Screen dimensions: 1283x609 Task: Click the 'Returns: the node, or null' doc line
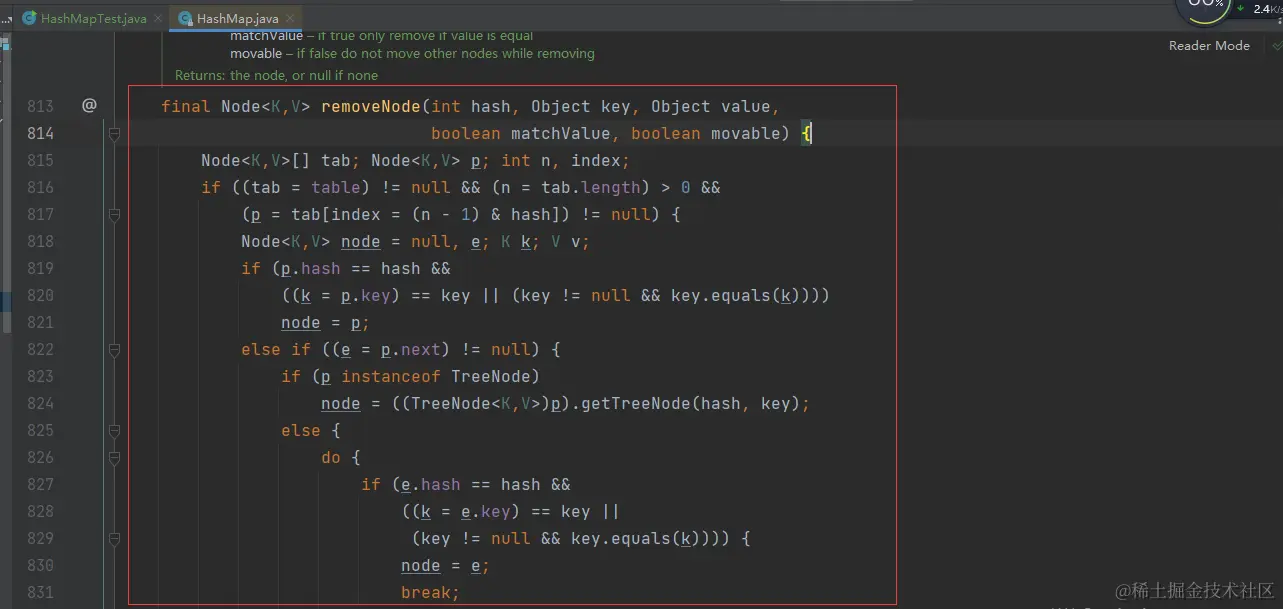[276, 75]
